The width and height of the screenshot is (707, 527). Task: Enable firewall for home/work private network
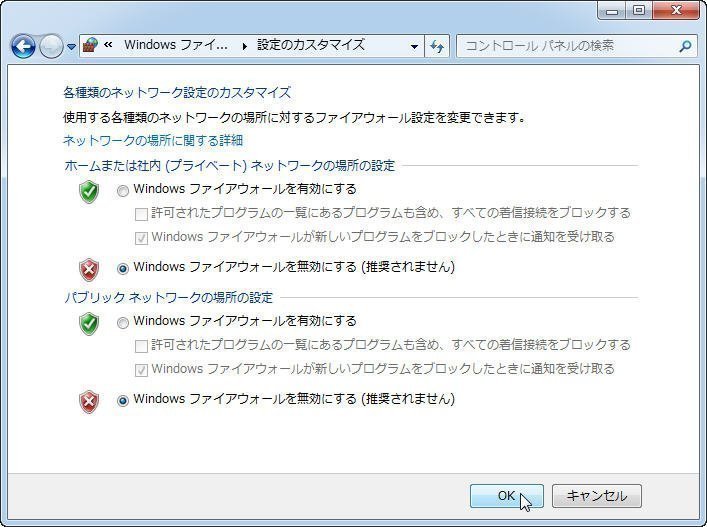tap(123, 191)
